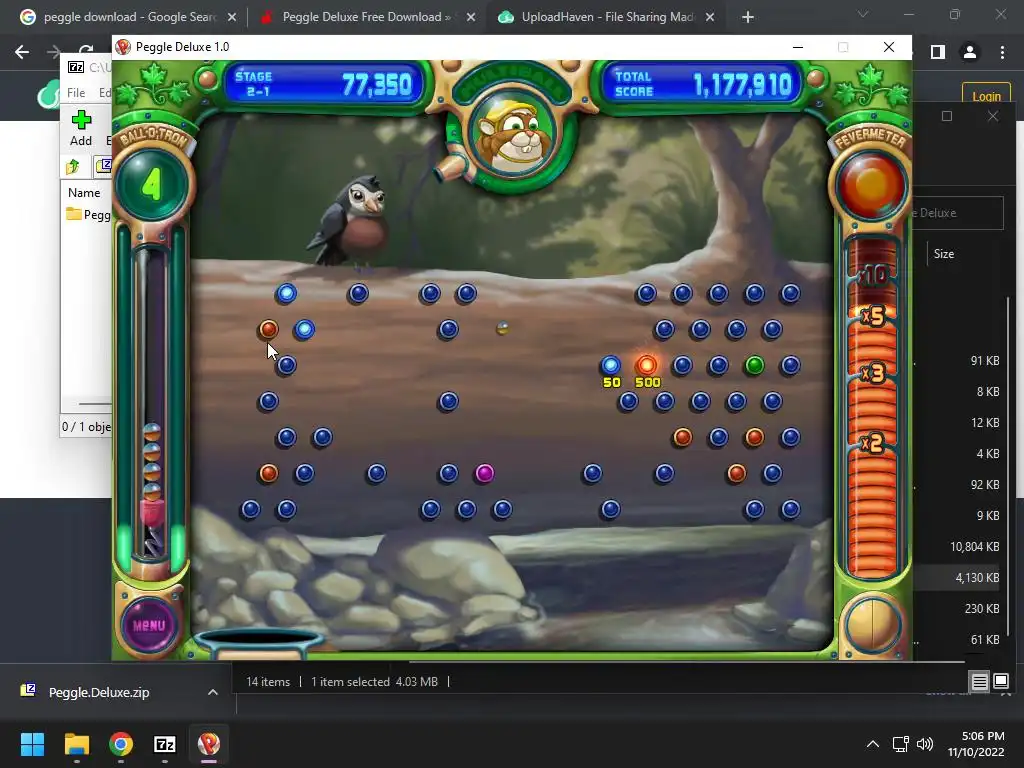
Task: Open File Explorer from the taskbar
Action: (76, 744)
